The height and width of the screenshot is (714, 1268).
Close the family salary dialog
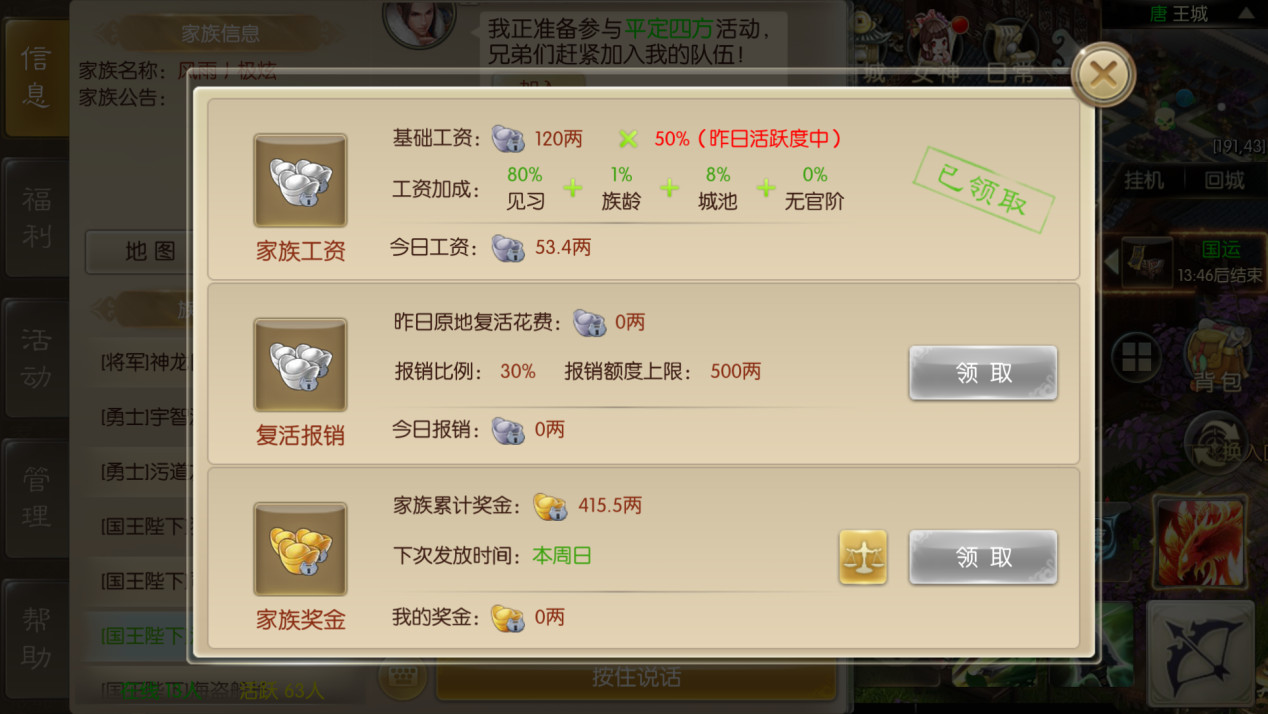pos(1103,75)
